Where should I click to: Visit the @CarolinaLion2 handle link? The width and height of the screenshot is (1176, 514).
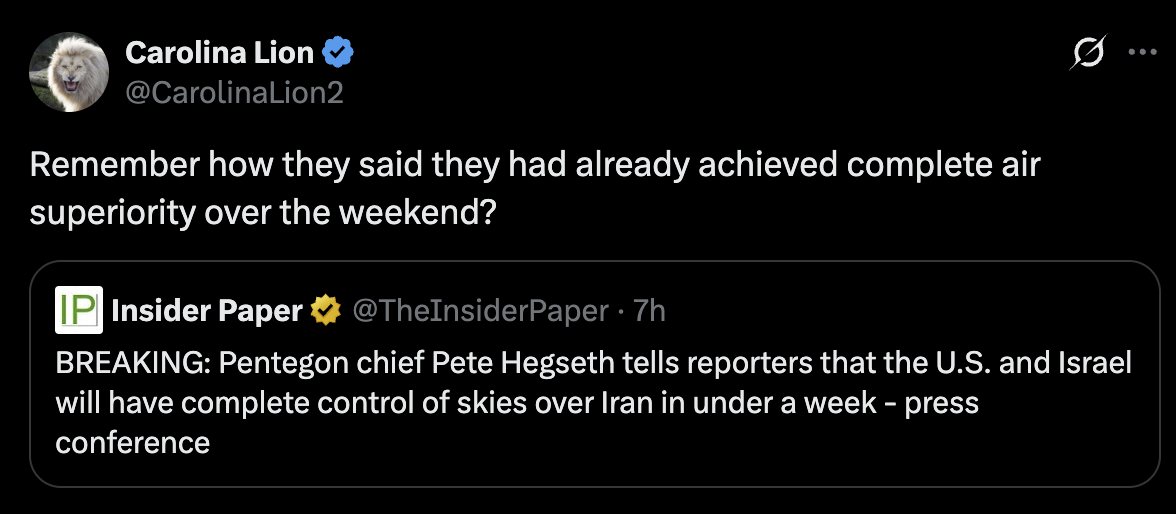point(234,92)
